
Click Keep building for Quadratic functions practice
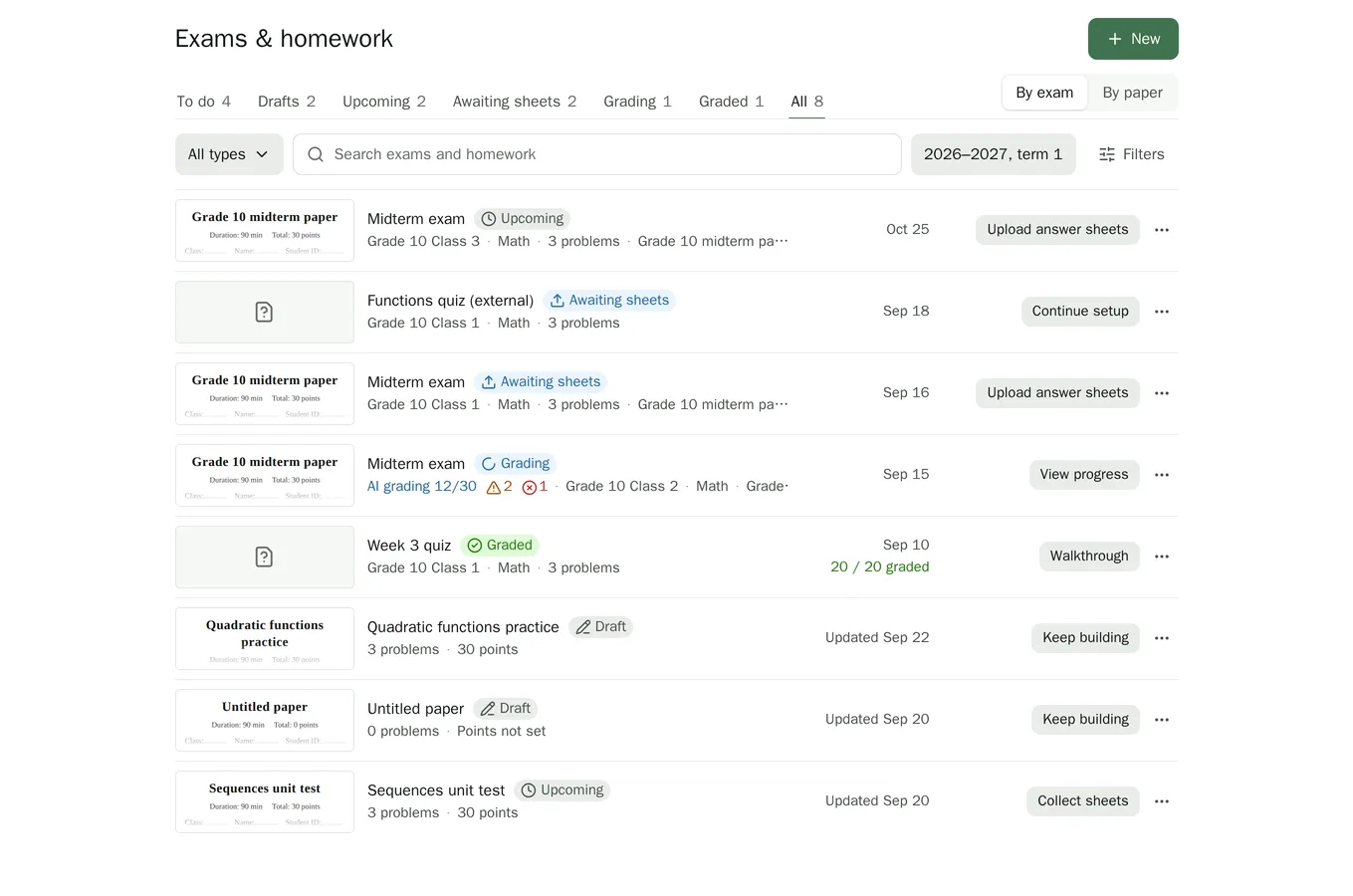click(x=1085, y=638)
